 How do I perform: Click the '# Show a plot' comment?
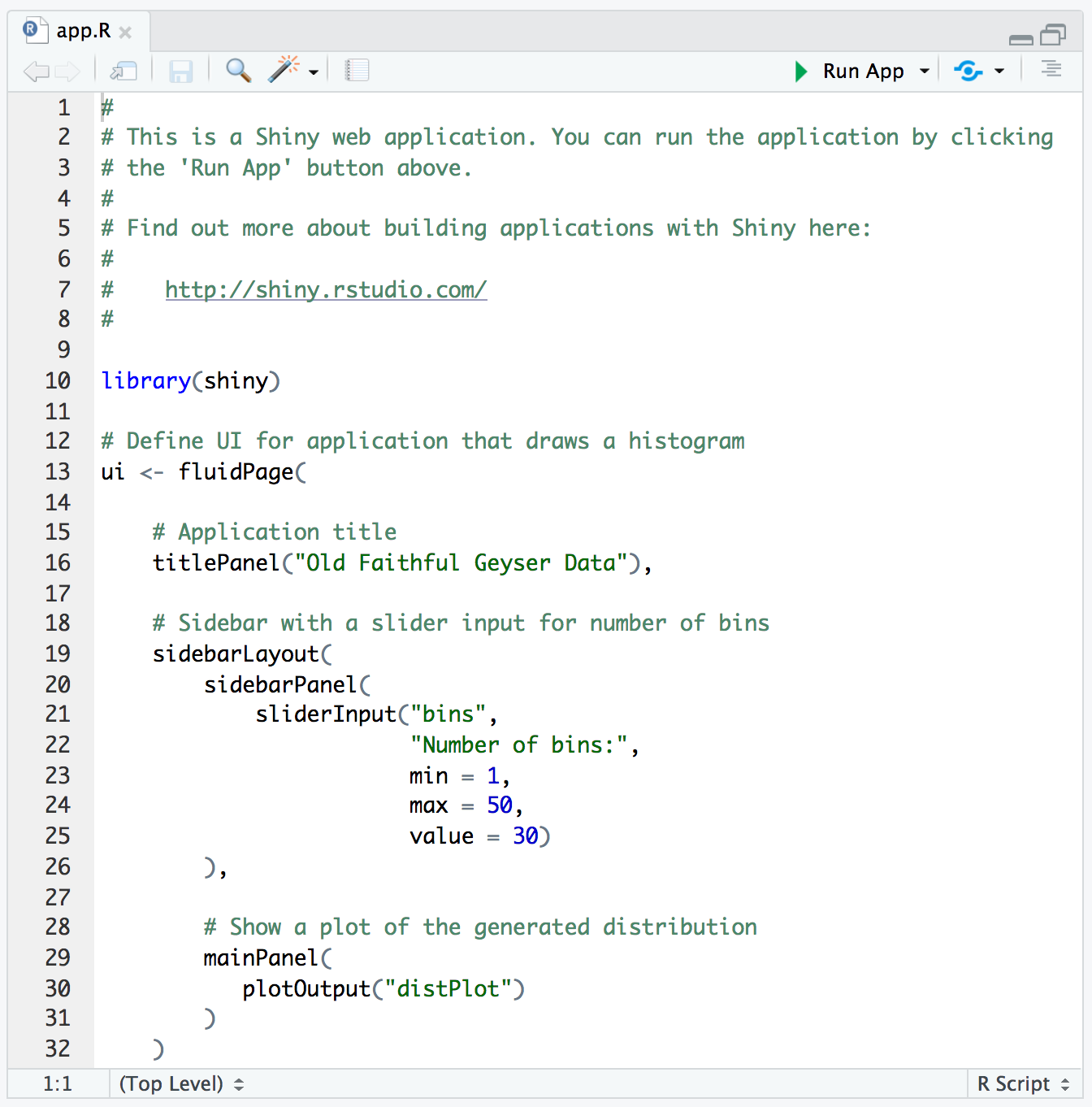click(x=480, y=927)
